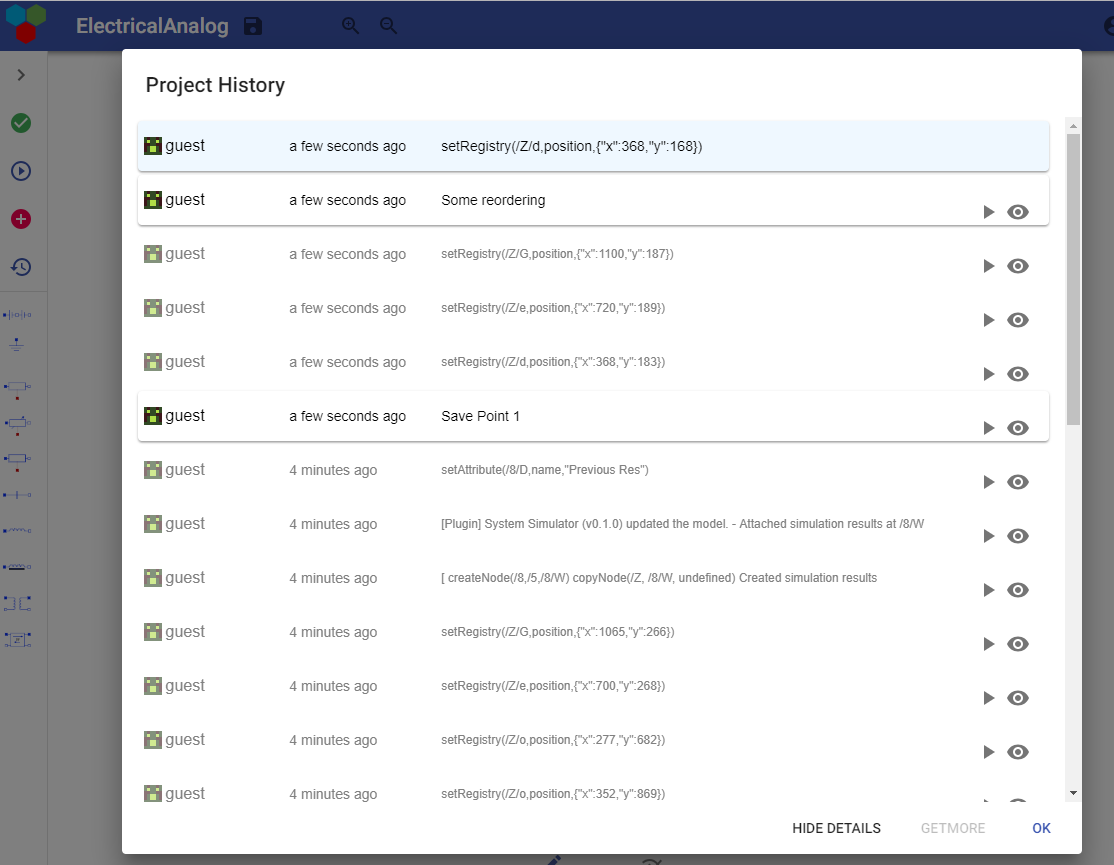Click the scrollbar down arrow in history list
The width and height of the screenshot is (1114, 865).
[x=1074, y=793]
